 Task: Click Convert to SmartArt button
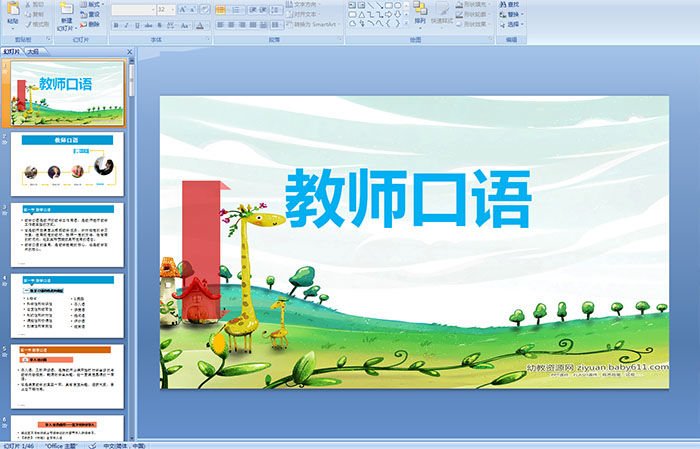(x=314, y=24)
